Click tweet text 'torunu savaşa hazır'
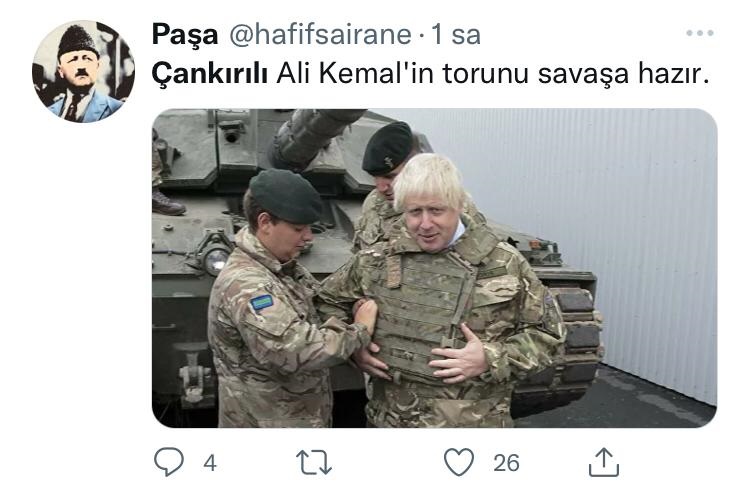This screenshot has width=750, height=497. (575, 74)
